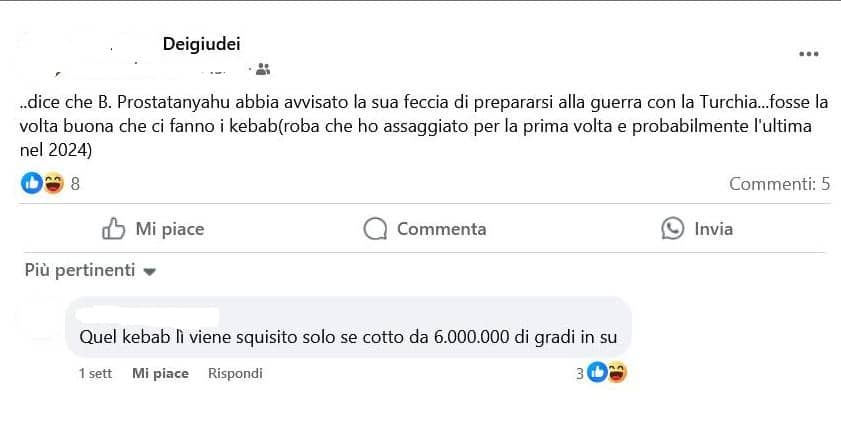Click the 1 sett comment timestamp
The image size is (841, 435).
[x=96, y=373]
